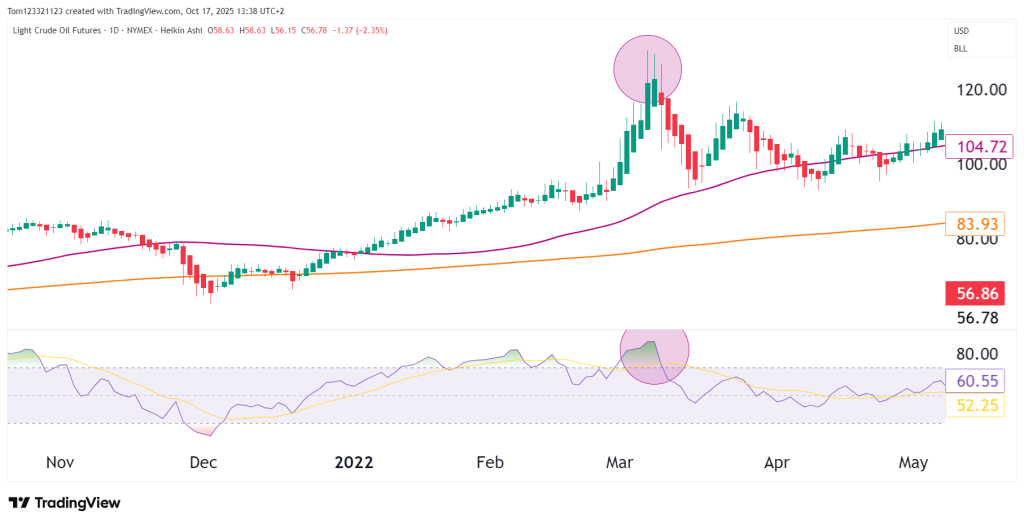Click the 2022 label on the time axis
1024x524 pixels.
click(x=353, y=463)
